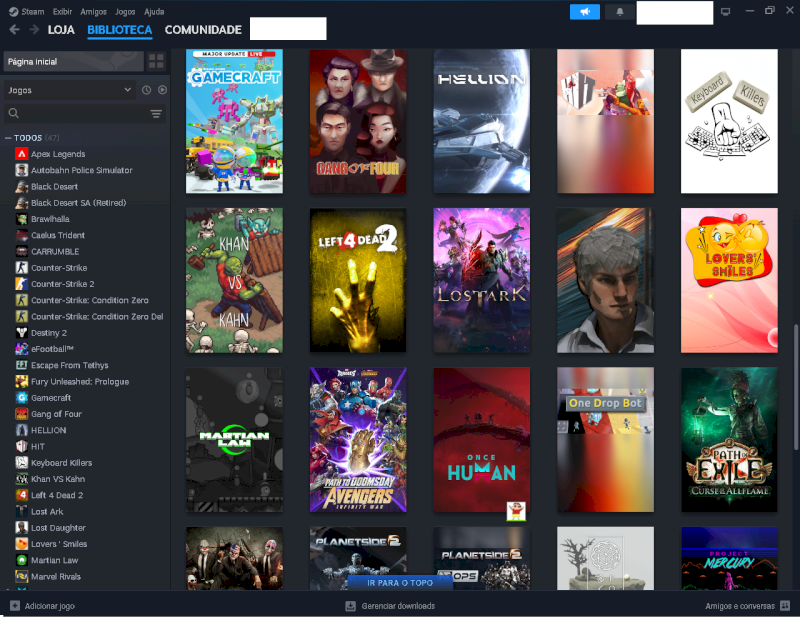Viewport: 800px width, 640px height.
Task: Click the Destiny 2 game icon
Action: click(x=21, y=333)
